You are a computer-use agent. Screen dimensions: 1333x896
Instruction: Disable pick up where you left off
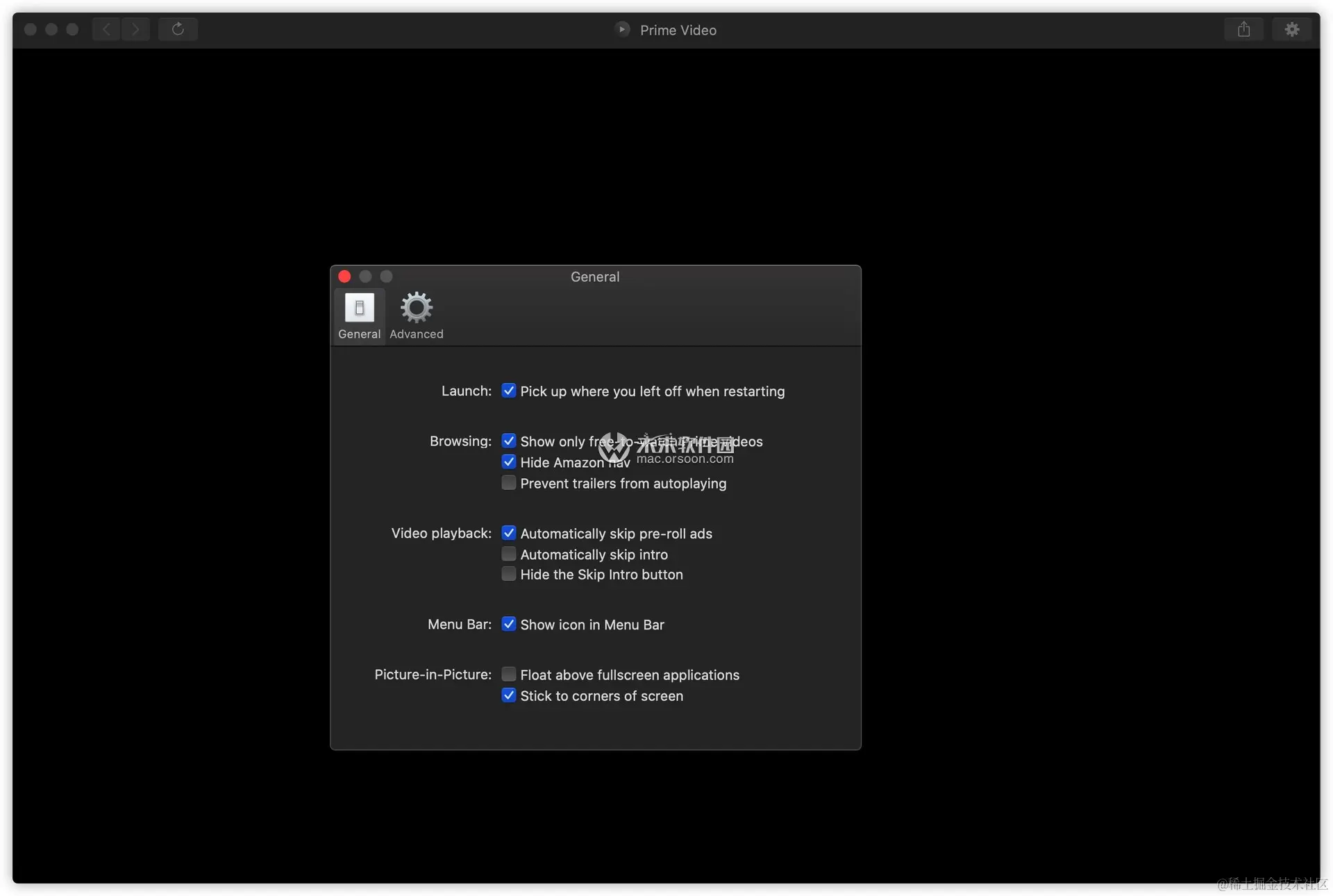point(509,391)
